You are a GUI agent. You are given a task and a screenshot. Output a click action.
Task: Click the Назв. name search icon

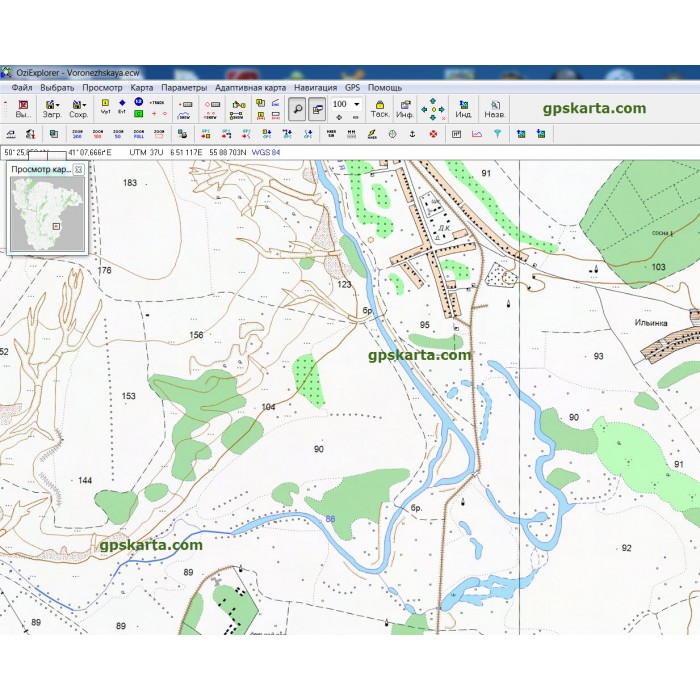point(495,108)
